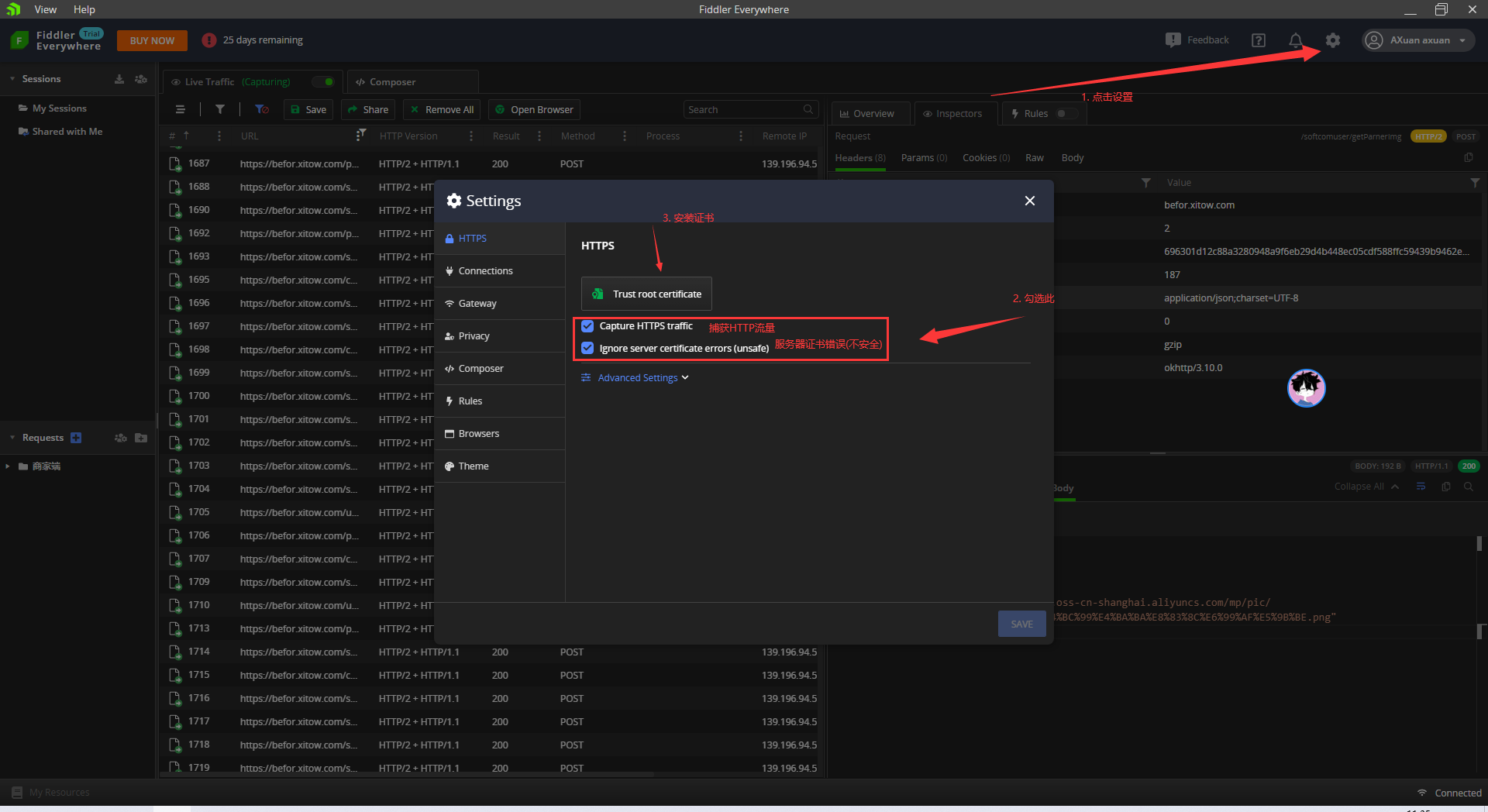This screenshot has height=812, width=1488.
Task: Click the clear filters icon in the traffic toolbar
Action: pyautogui.click(x=262, y=109)
